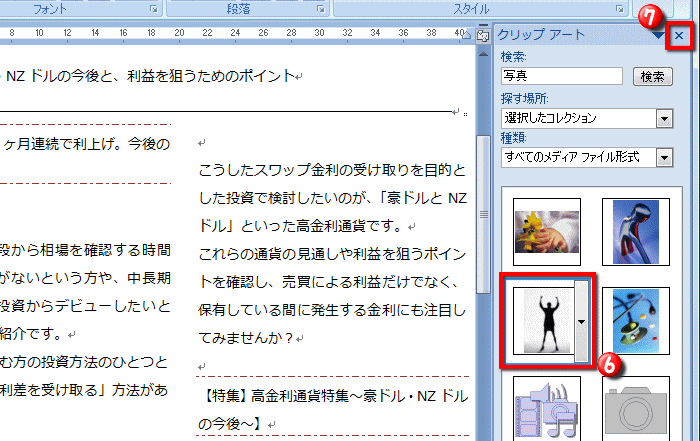Click the text 投資からデビューしたいと
The height and width of the screenshot is (441, 700).
coord(85,306)
